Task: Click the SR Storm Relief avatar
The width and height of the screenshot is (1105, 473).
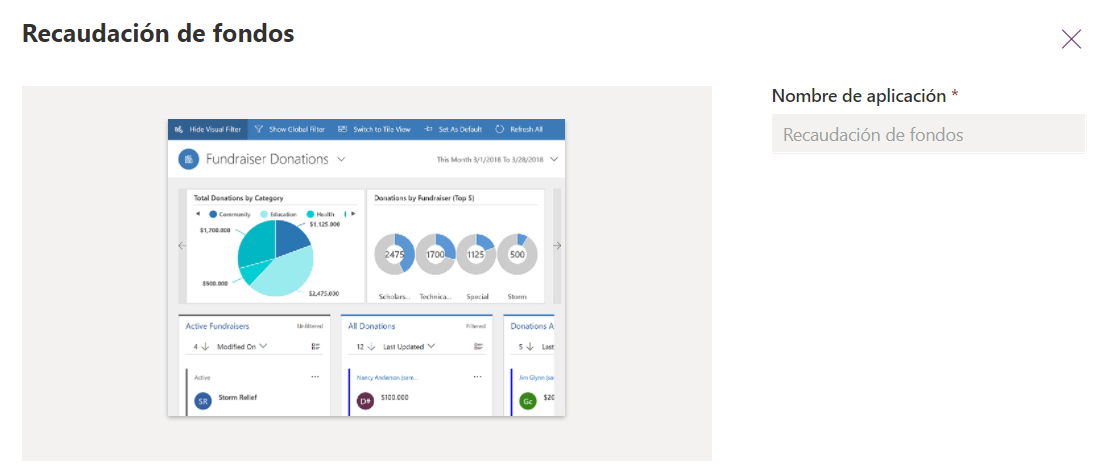Action: 203,400
